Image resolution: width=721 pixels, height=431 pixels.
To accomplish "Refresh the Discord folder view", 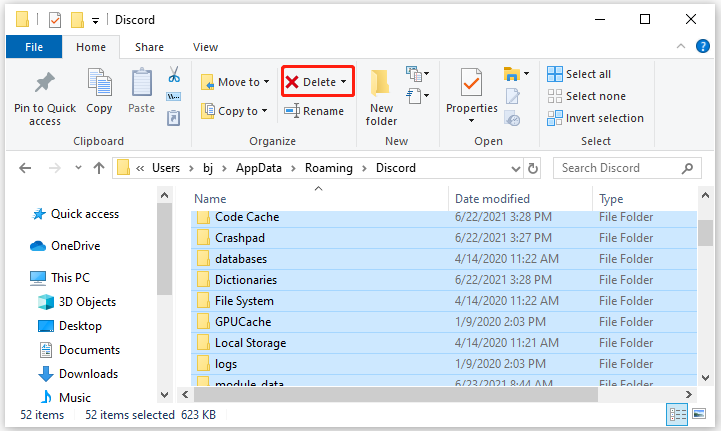I will coord(533,168).
